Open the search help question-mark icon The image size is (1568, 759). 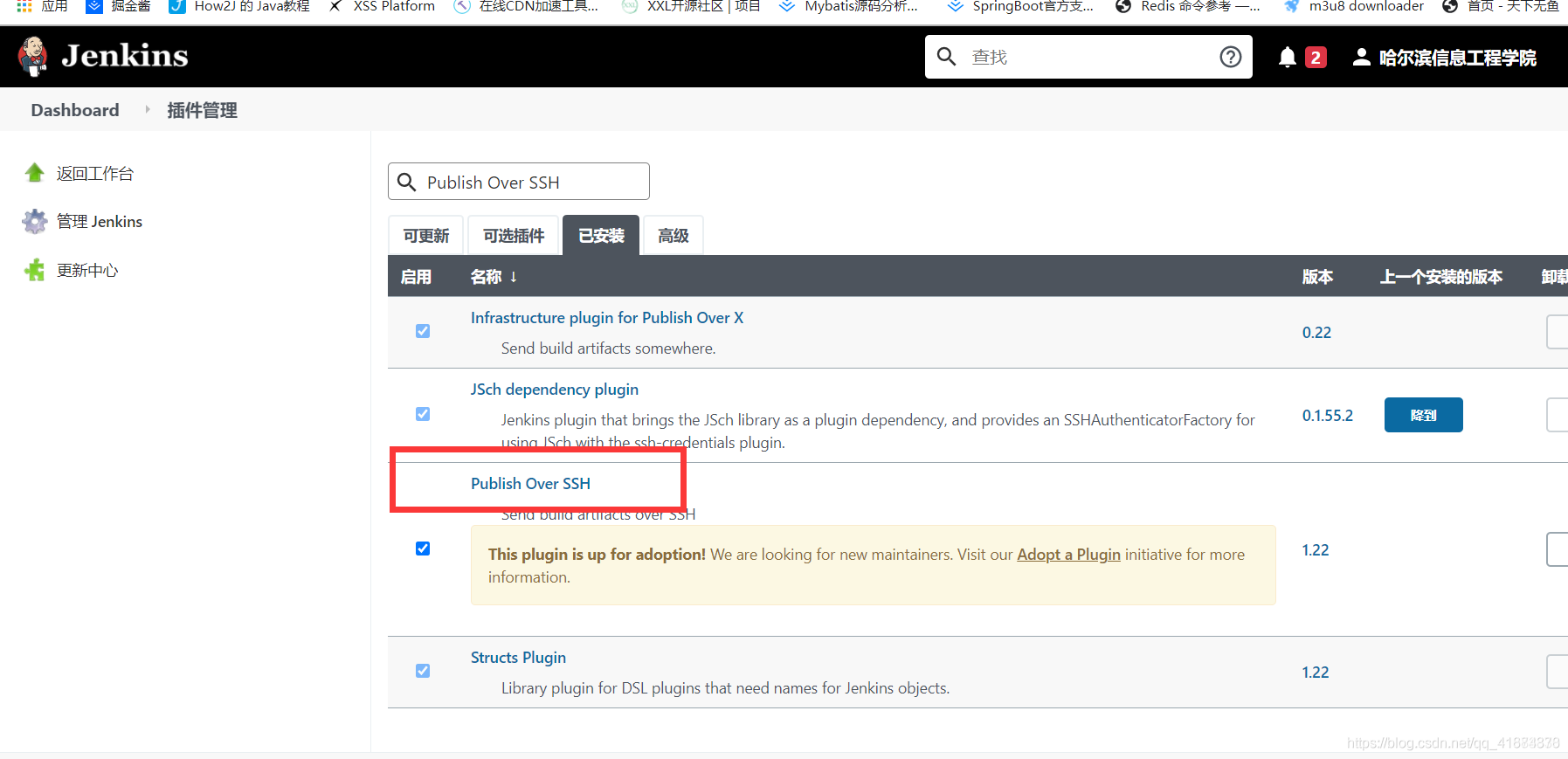coord(1231,57)
